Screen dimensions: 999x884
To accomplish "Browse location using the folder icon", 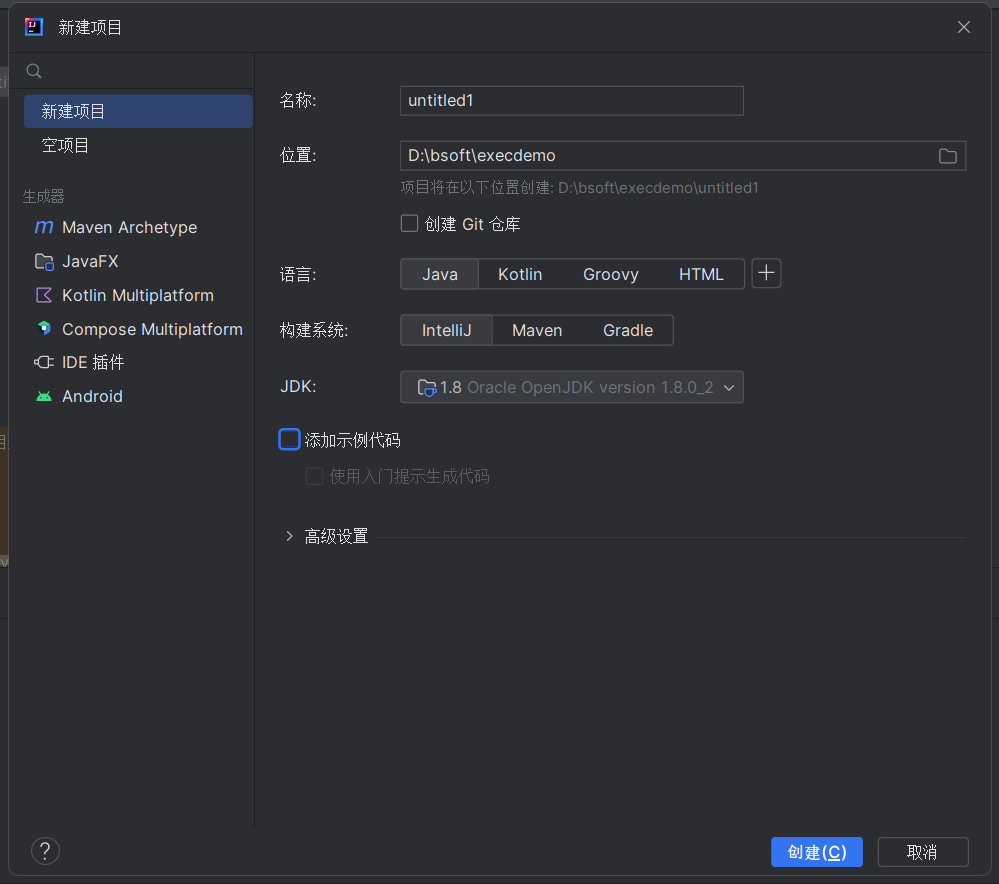I will pyautogui.click(x=947, y=156).
